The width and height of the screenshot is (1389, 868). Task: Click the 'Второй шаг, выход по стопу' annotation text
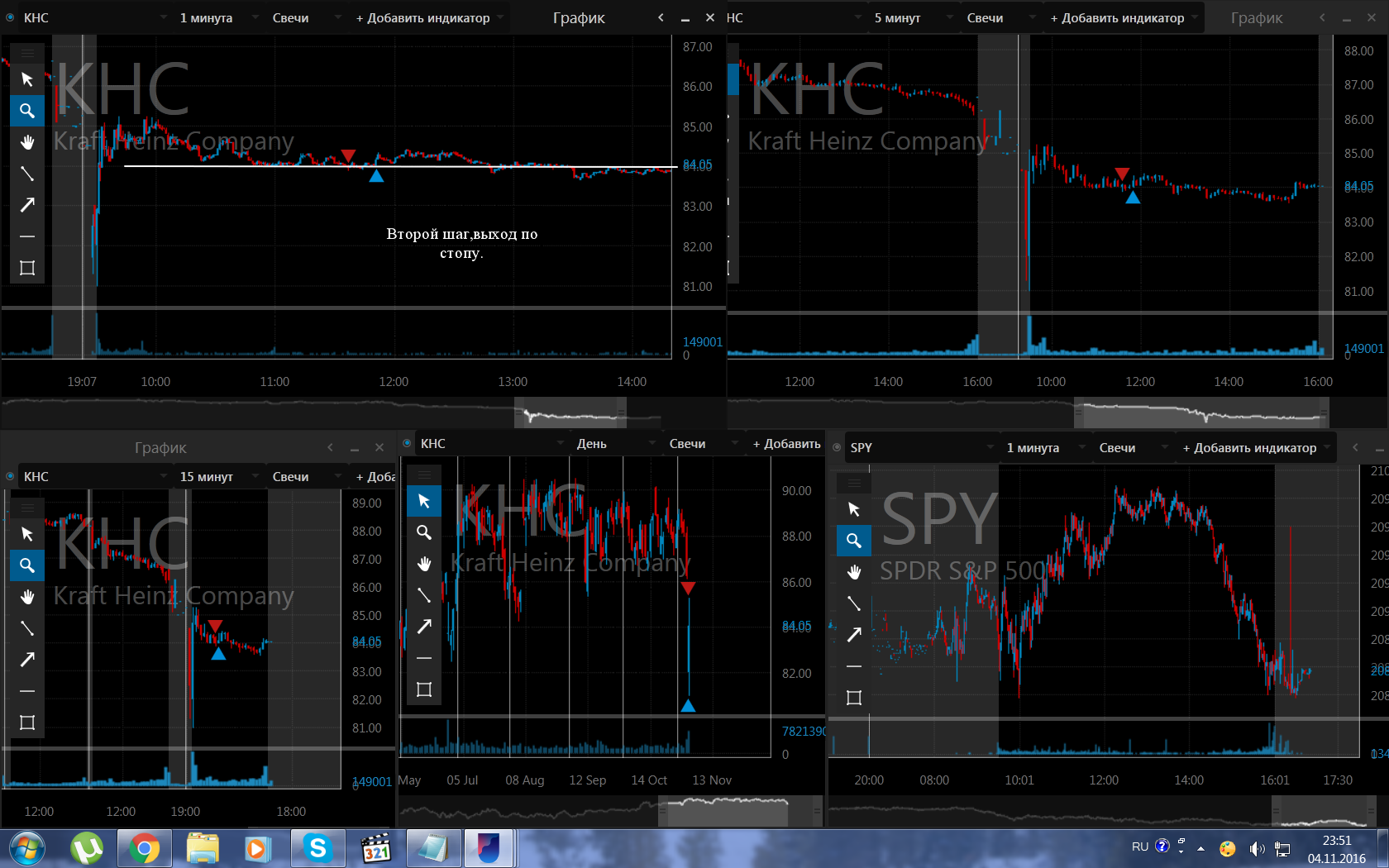click(x=461, y=243)
